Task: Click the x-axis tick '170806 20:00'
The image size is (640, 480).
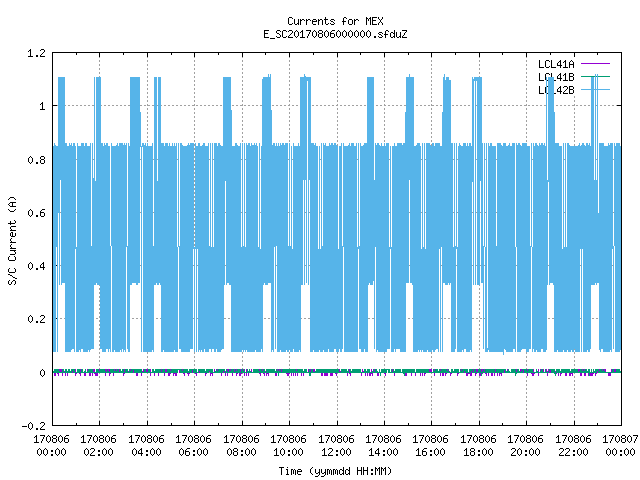Action: pos(525,446)
